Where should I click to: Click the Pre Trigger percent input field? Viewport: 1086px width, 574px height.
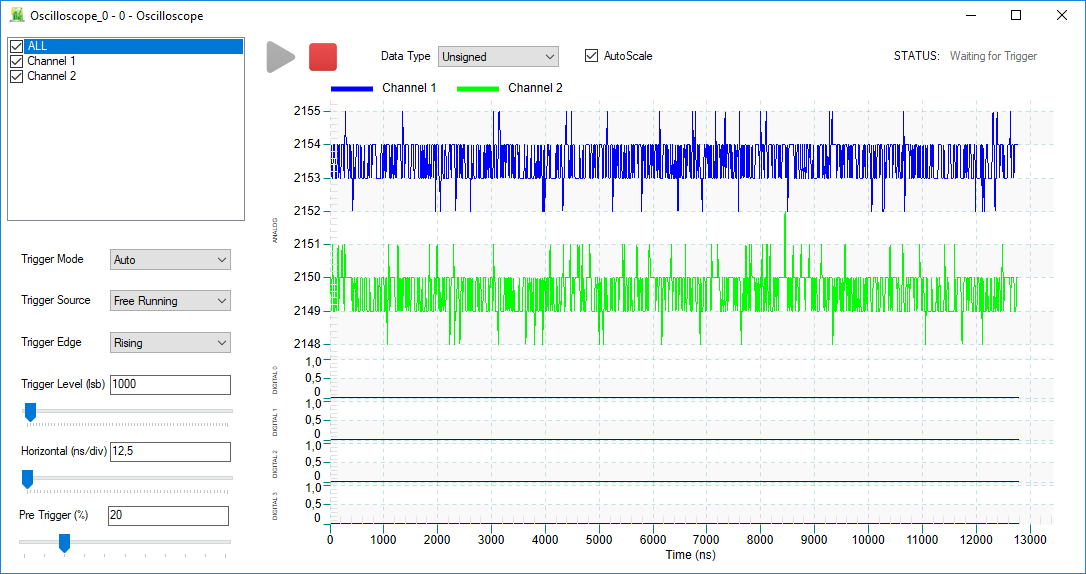click(168, 515)
